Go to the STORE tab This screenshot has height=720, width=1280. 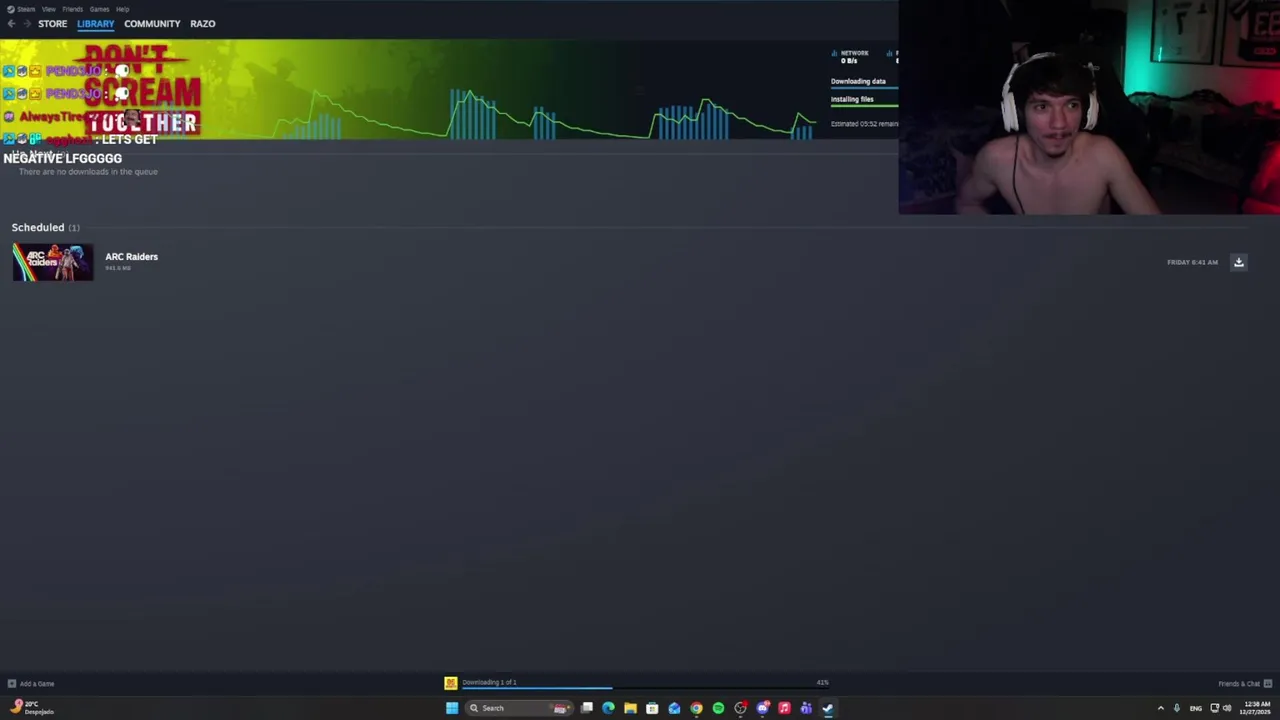52,24
